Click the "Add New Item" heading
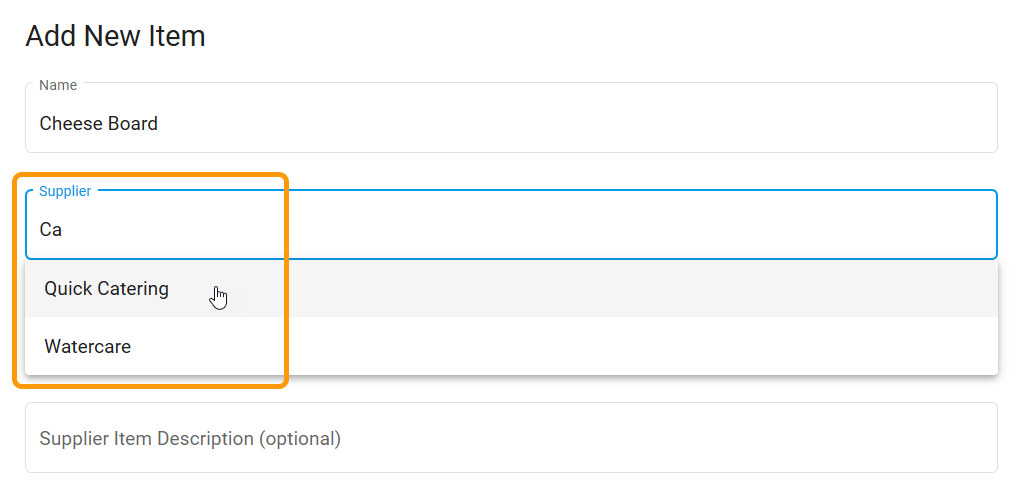 (115, 36)
